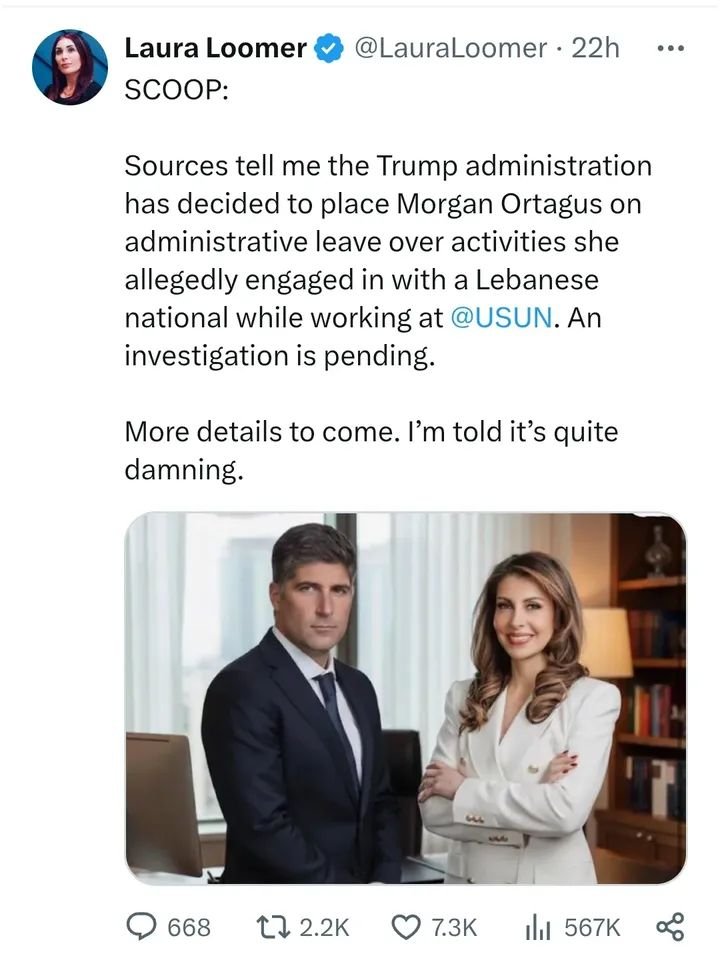Like the tweet with the heart icon
The image size is (720, 960).
[x=407, y=927]
